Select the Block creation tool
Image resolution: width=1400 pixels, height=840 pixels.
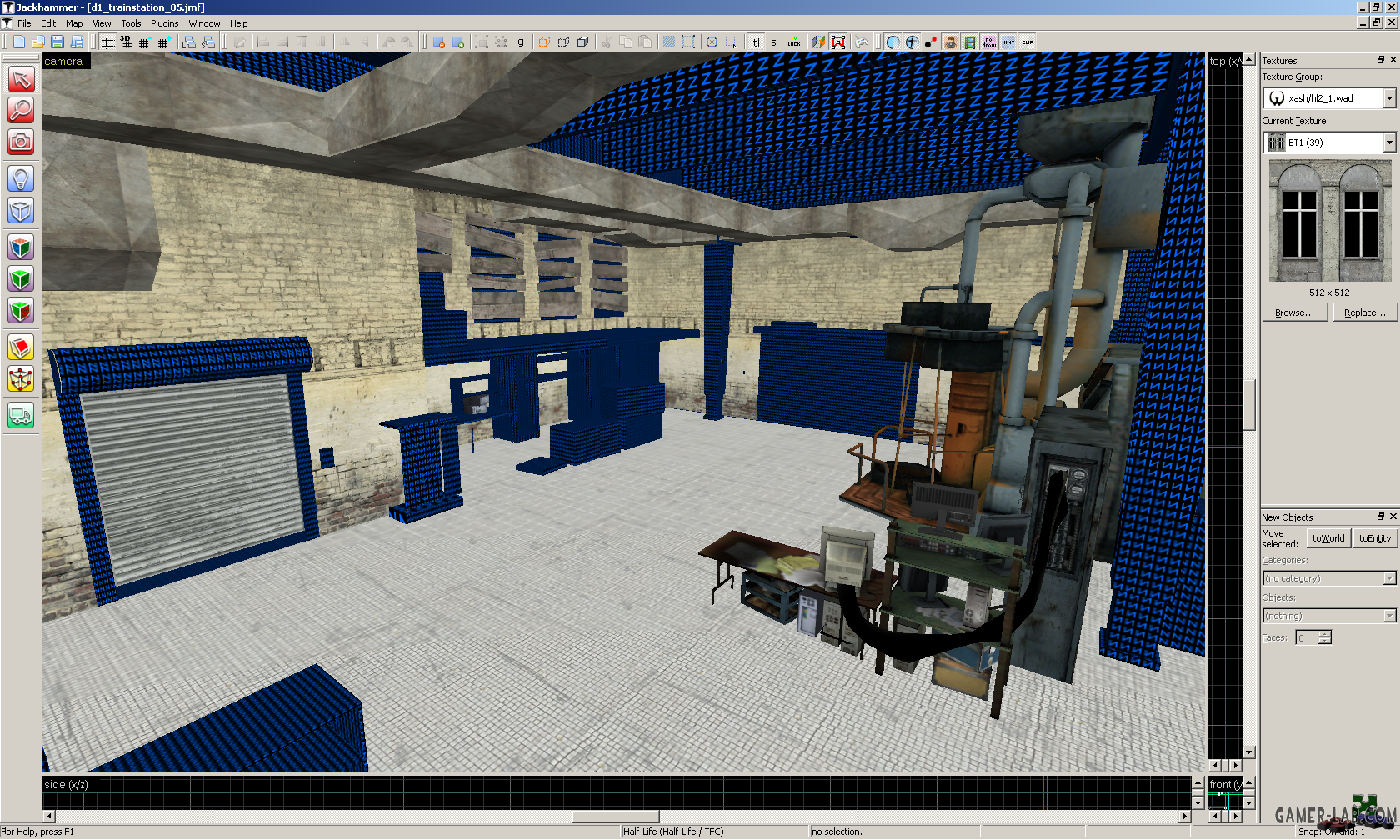point(21,210)
